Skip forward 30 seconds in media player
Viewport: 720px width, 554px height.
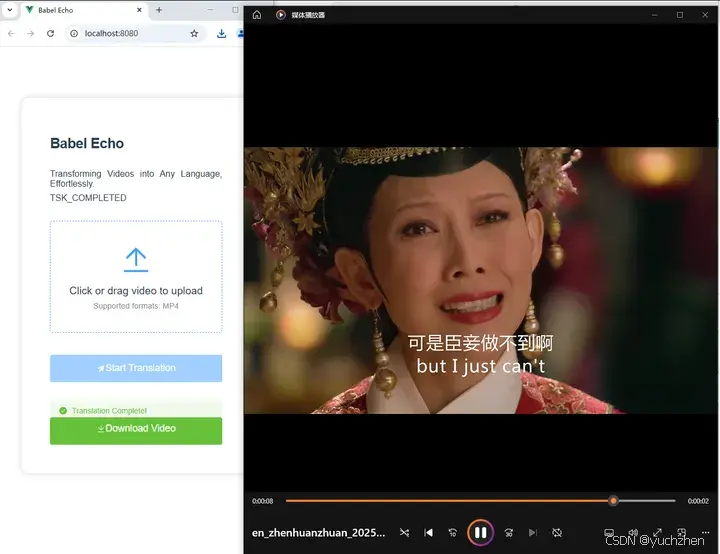(509, 532)
